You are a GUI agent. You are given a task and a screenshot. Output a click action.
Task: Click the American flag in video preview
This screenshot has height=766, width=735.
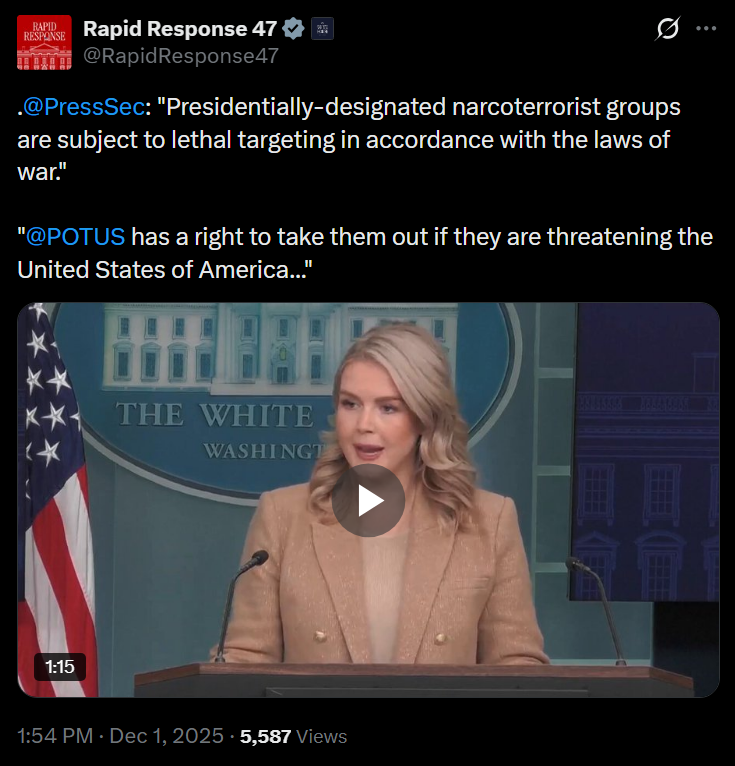(x=55, y=500)
